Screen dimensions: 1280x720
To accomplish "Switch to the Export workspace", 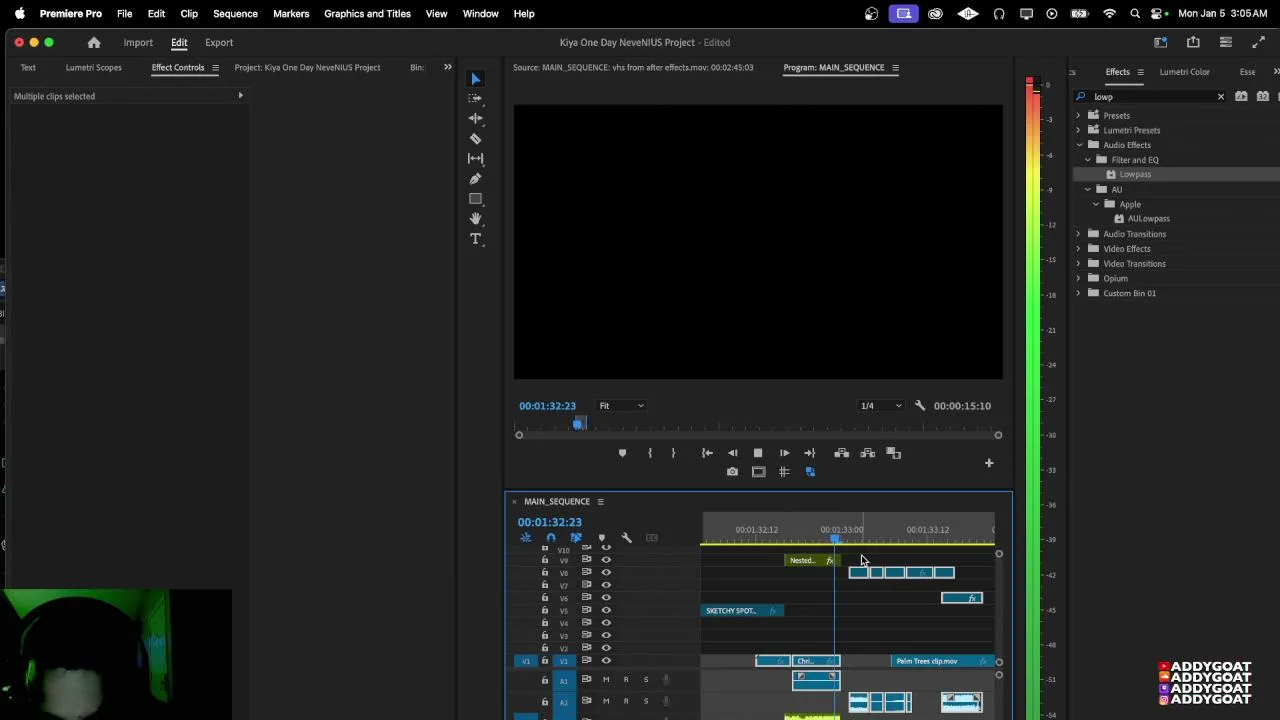I will coord(219,43).
